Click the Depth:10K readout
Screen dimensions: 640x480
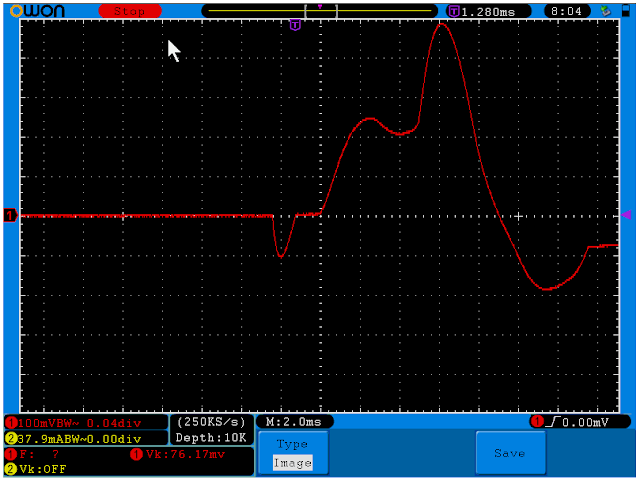coord(211,438)
